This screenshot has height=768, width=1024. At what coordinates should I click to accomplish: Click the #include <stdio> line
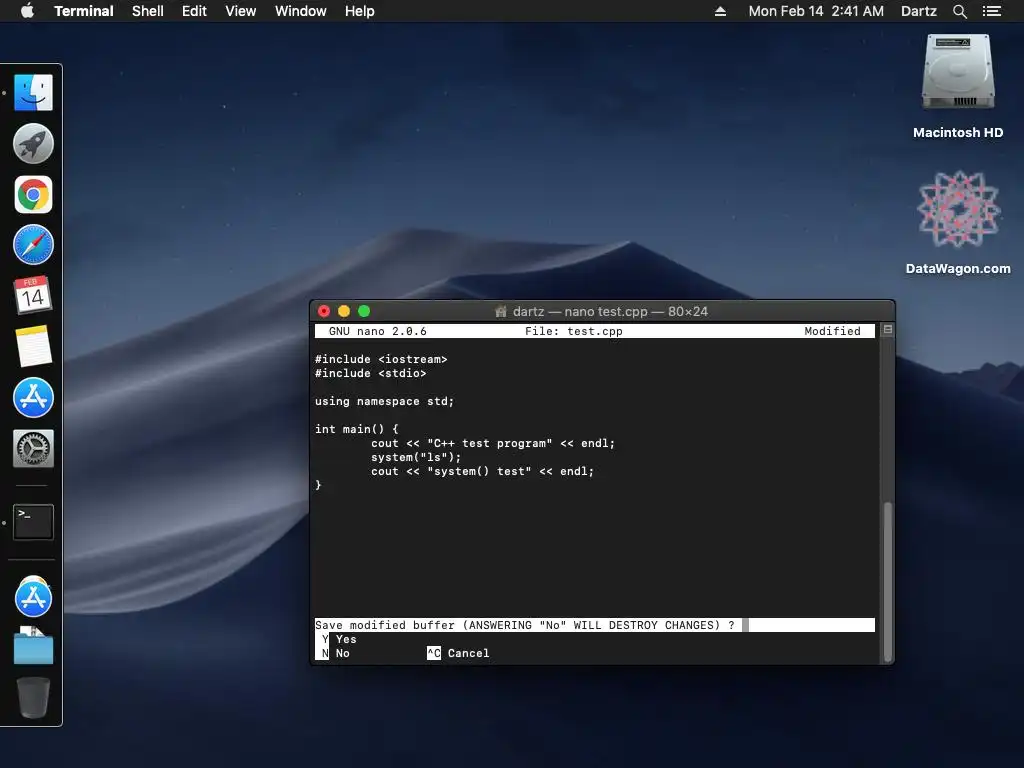370,373
